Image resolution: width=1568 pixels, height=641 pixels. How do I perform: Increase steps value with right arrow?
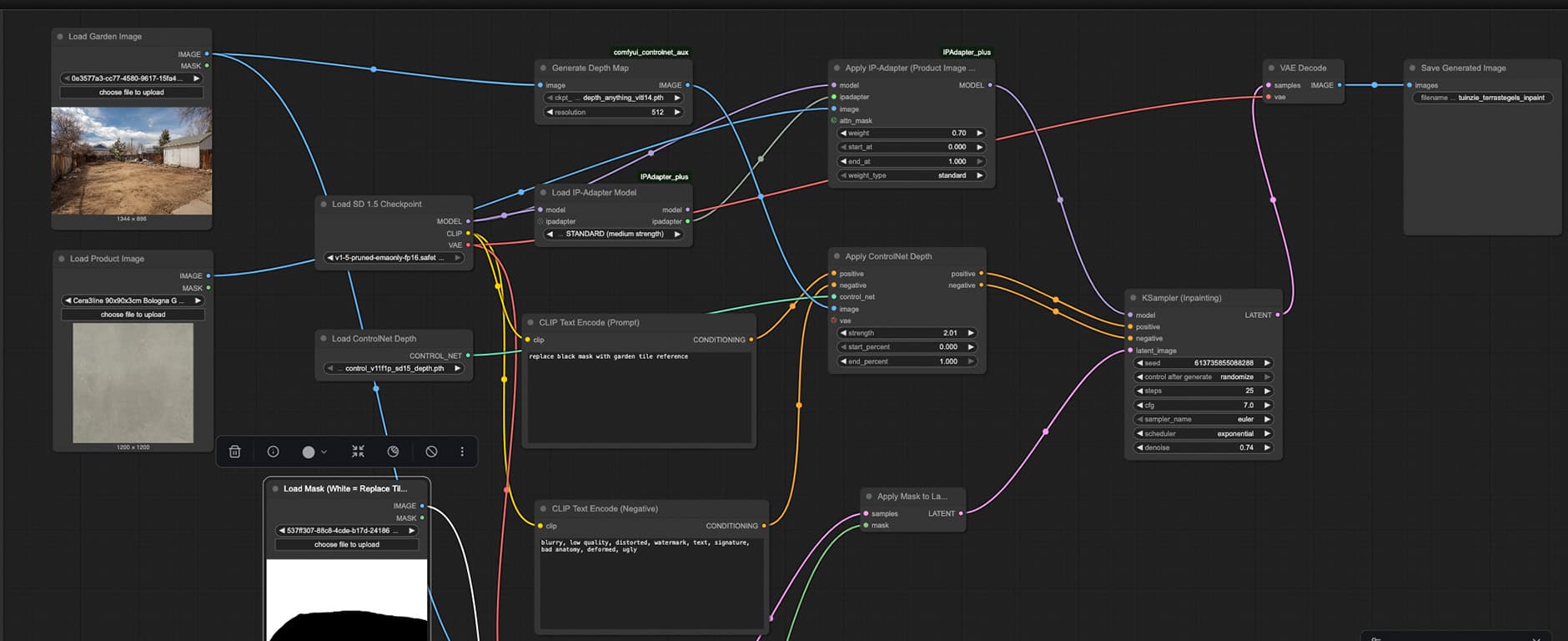[1267, 391]
